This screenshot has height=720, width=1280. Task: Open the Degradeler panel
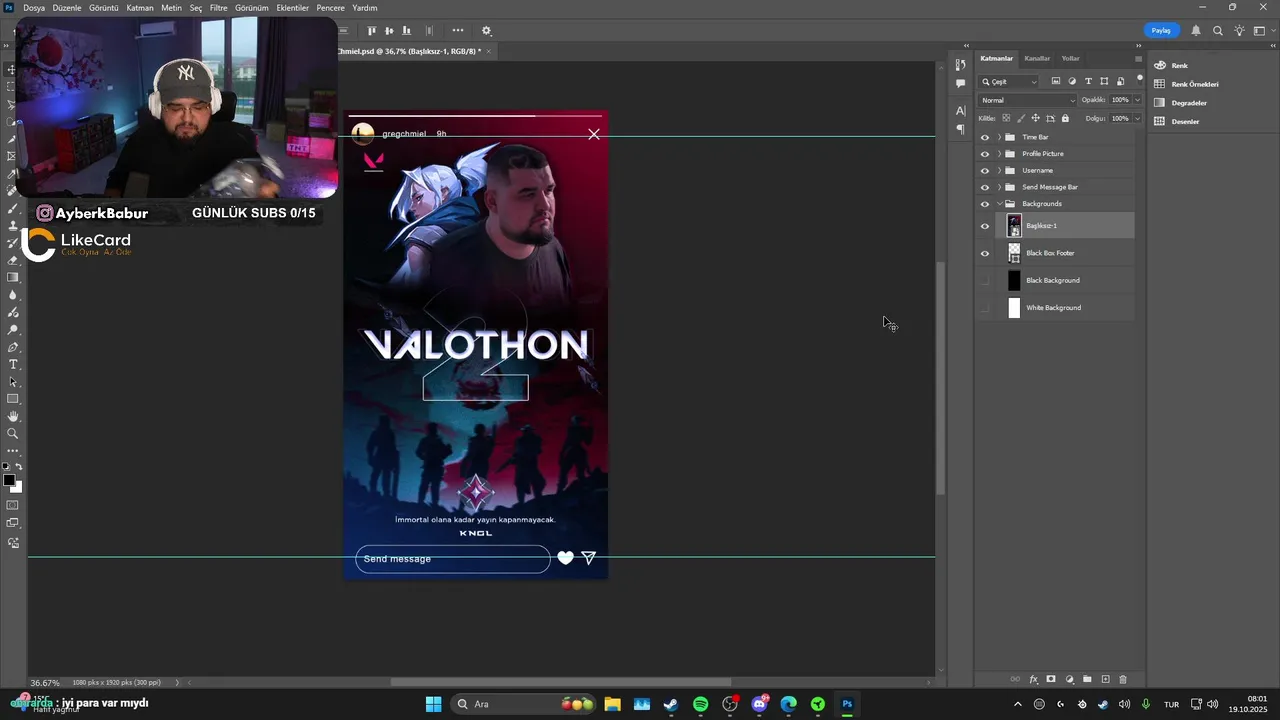[1181, 103]
